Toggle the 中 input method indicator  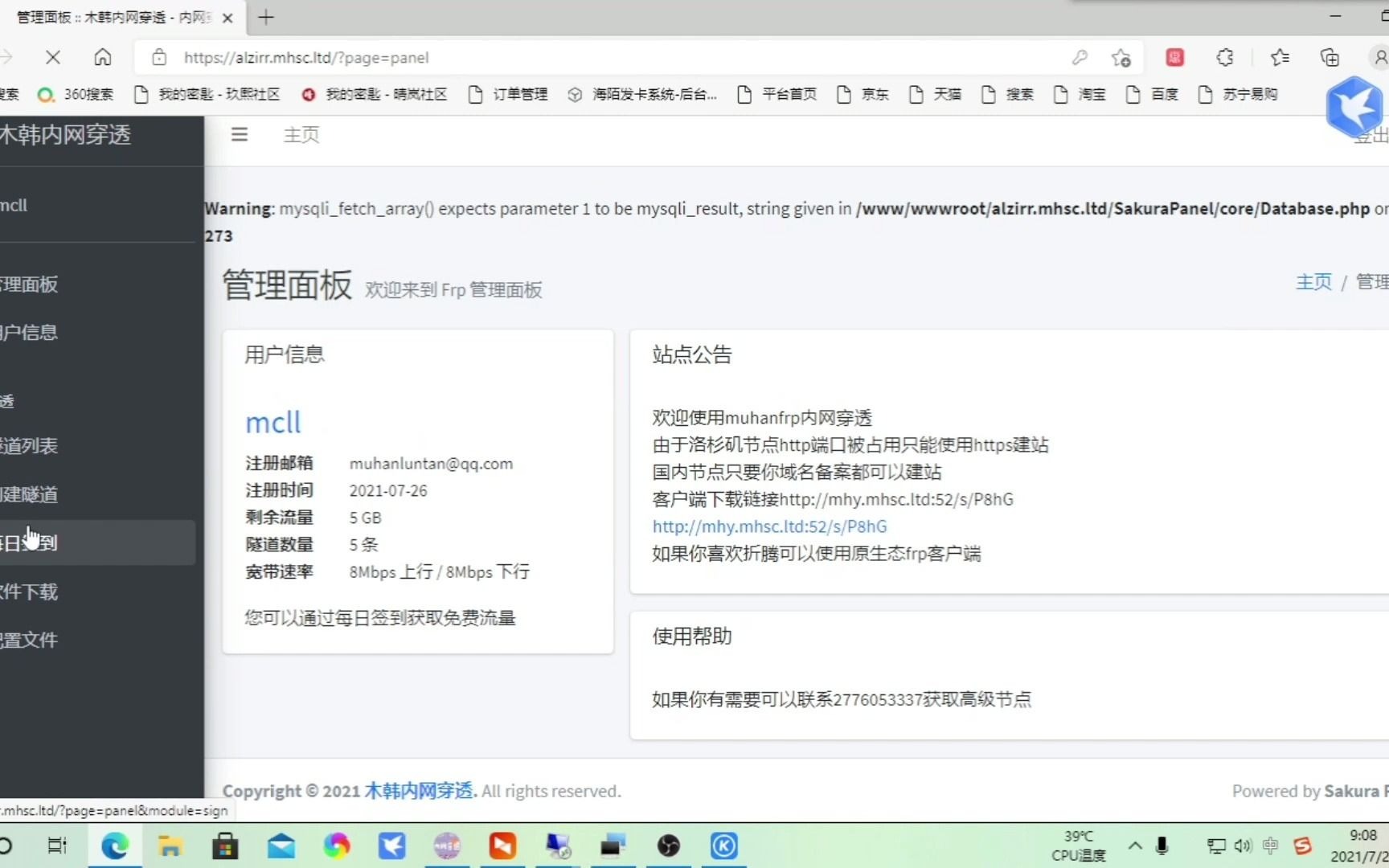tap(1270, 845)
